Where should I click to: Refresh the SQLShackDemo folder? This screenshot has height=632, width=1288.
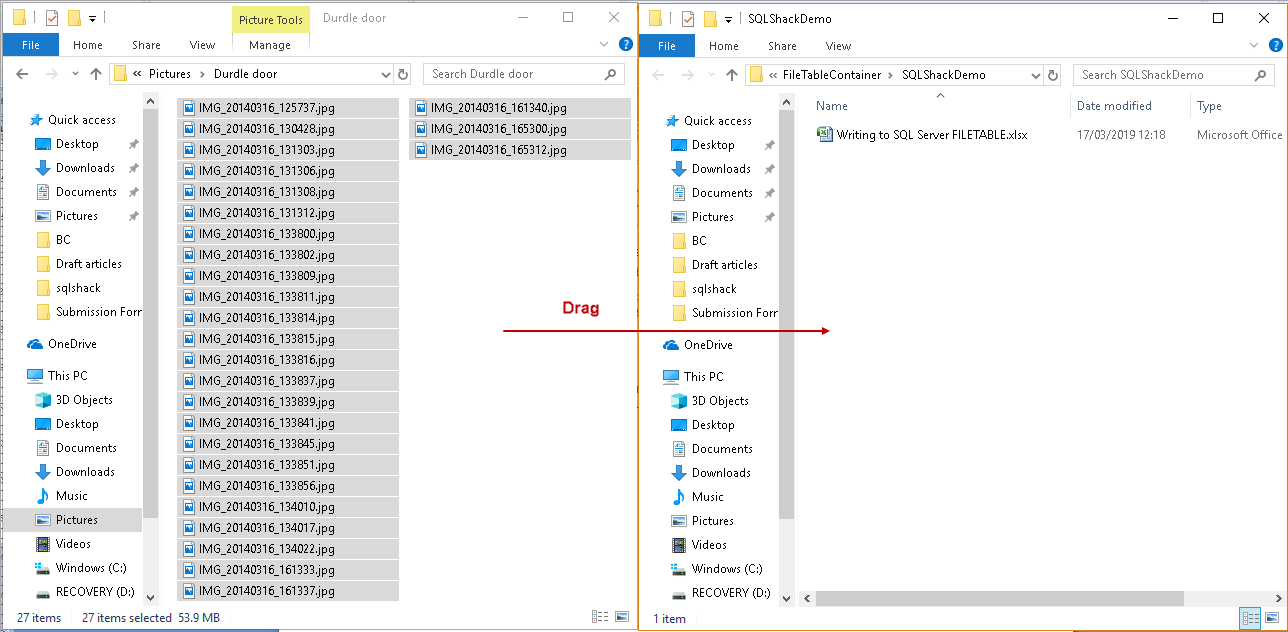tap(1051, 74)
